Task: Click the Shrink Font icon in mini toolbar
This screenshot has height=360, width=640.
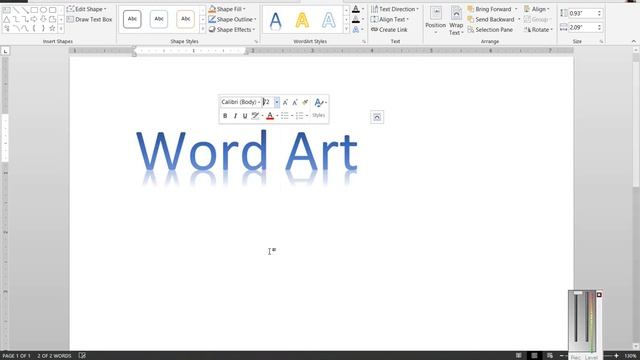Action: click(x=295, y=102)
